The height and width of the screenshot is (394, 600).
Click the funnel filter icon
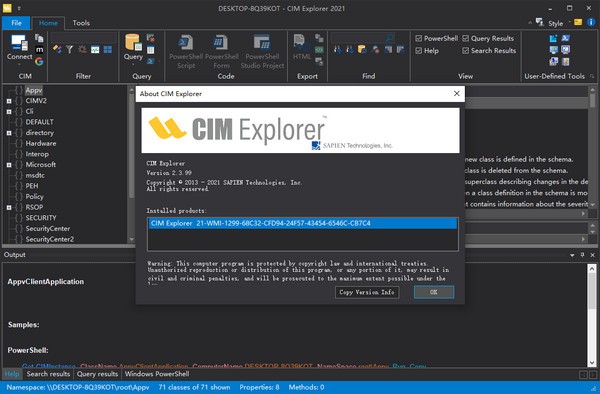pyautogui.click(x=69, y=49)
